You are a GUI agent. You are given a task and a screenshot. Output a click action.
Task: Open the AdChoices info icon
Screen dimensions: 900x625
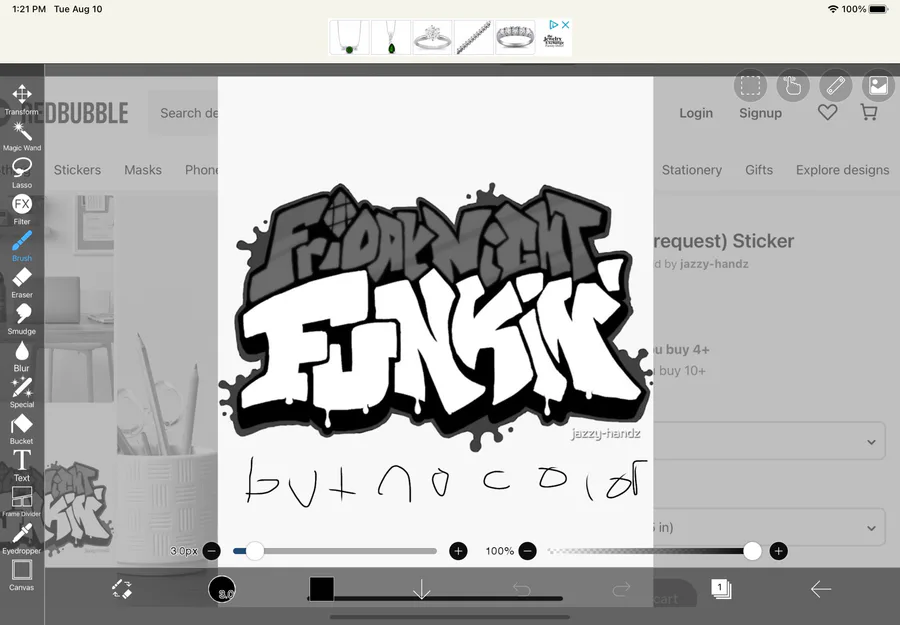point(553,25)
